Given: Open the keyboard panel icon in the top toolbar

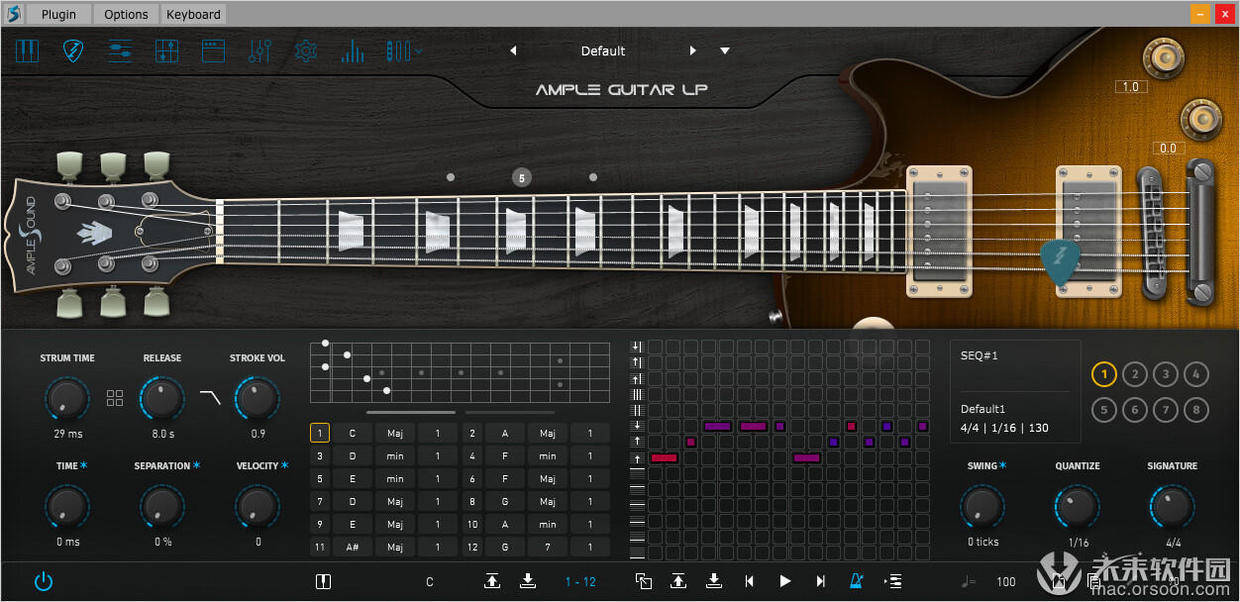Looking at the screenshot, I should point(27,51).
